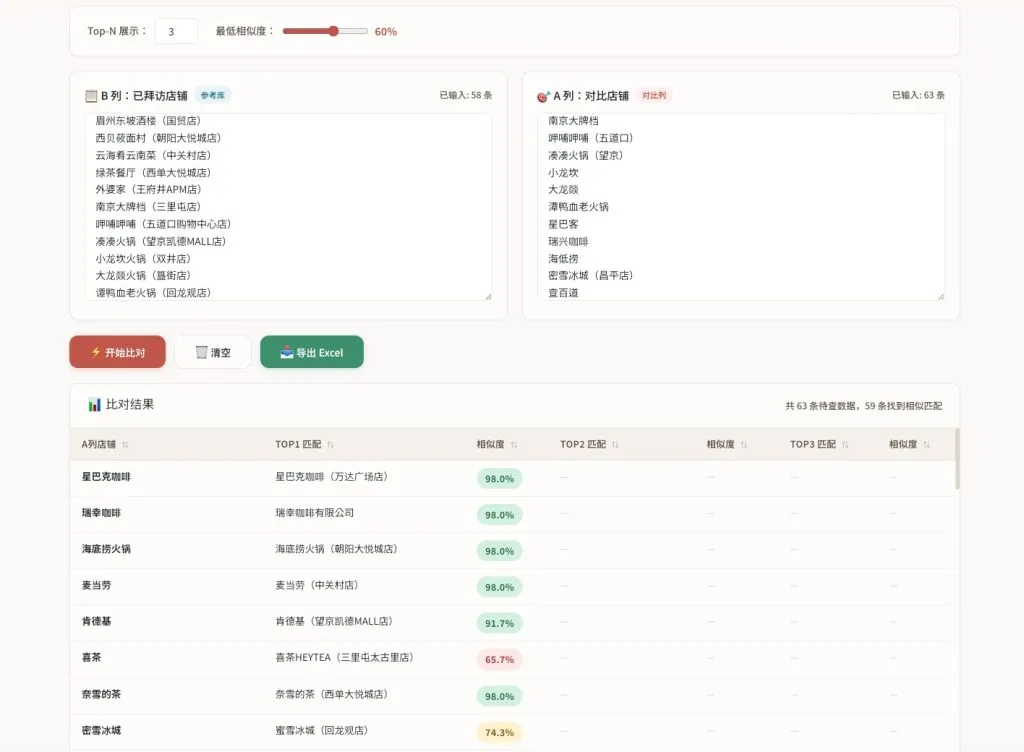Click B列 textarea resize grip
1024x752 pixels.
(x=488, y=296)
